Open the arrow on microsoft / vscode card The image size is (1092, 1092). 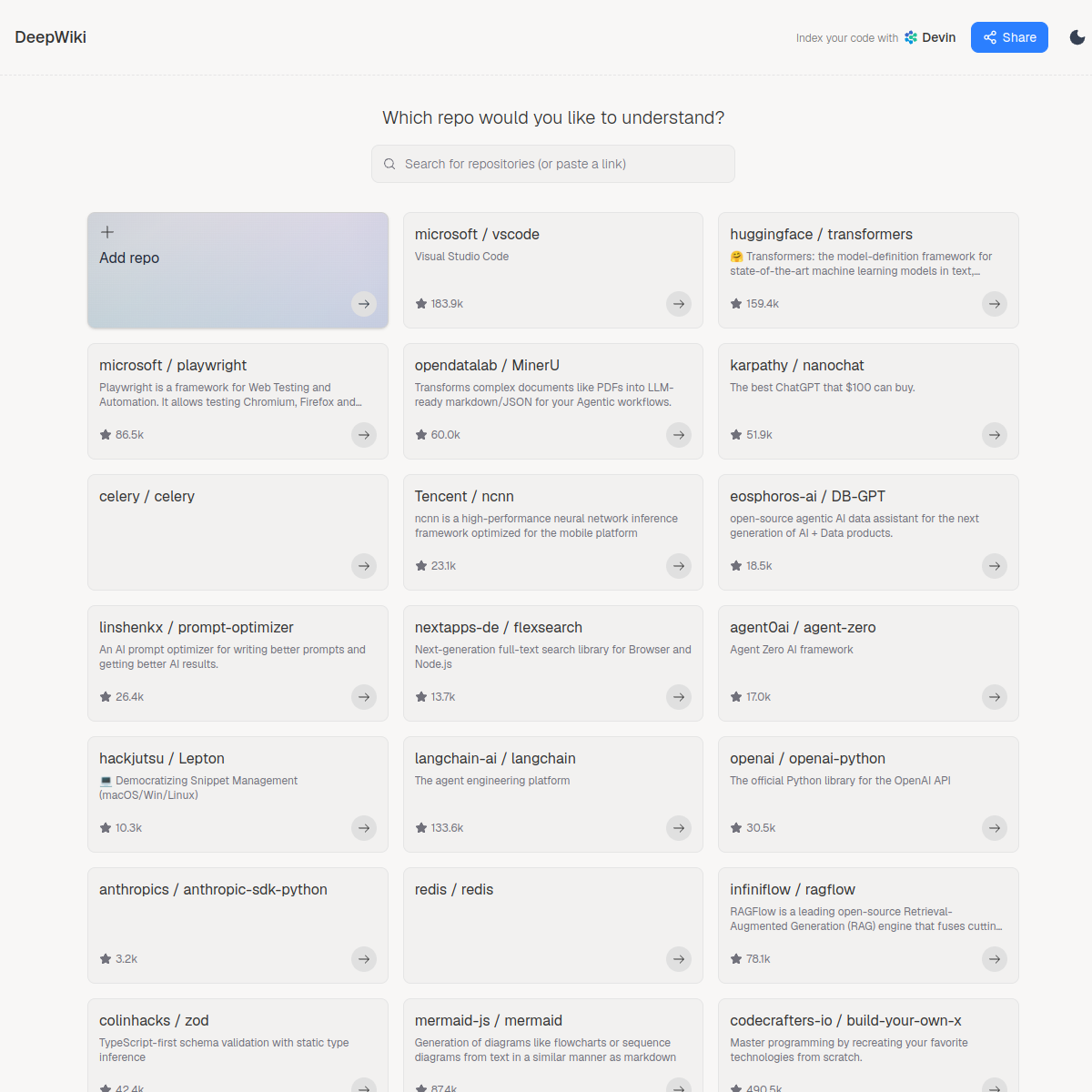click(679, 304)
